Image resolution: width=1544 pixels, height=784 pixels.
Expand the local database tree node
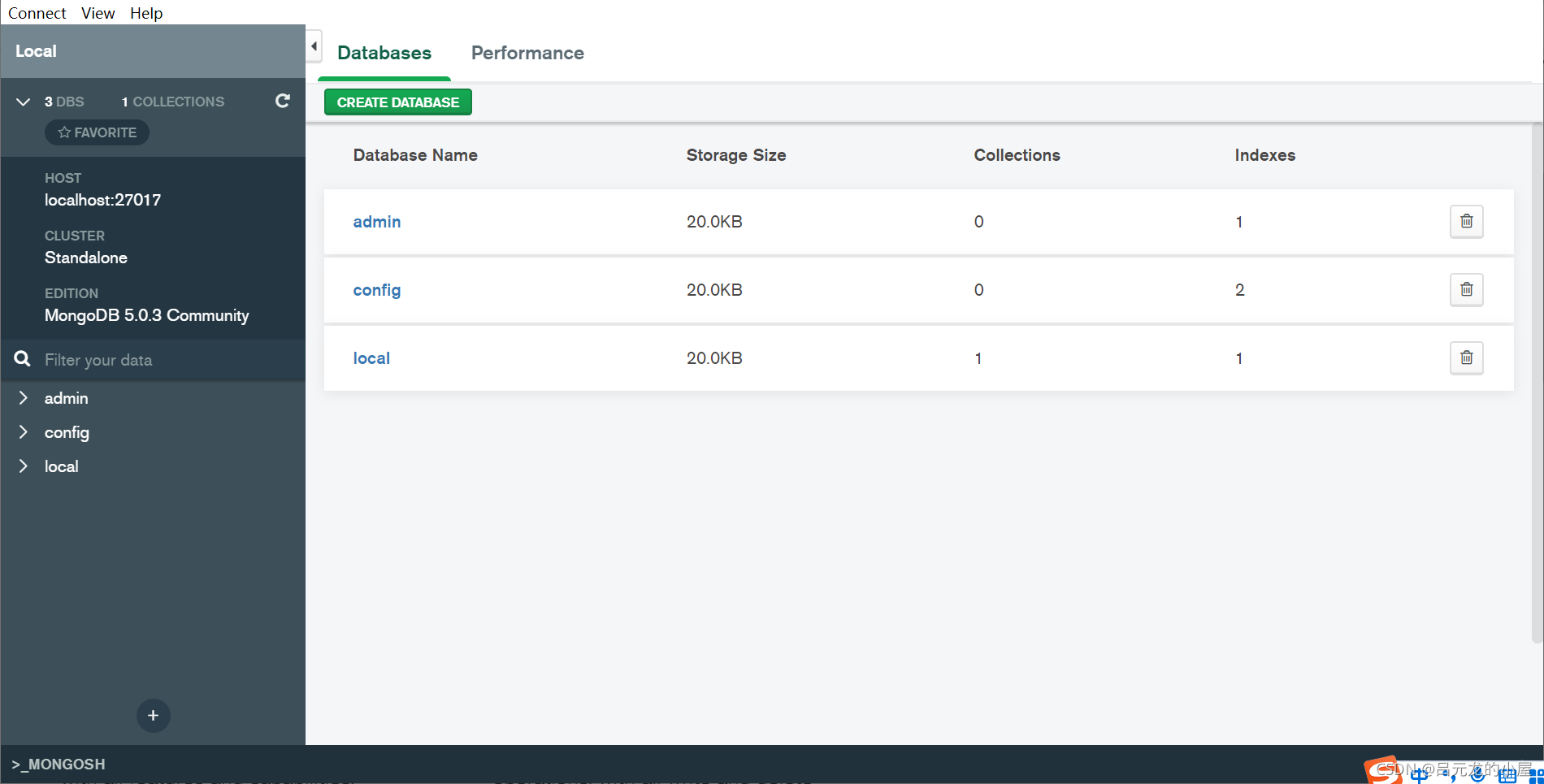click(24, 466)
